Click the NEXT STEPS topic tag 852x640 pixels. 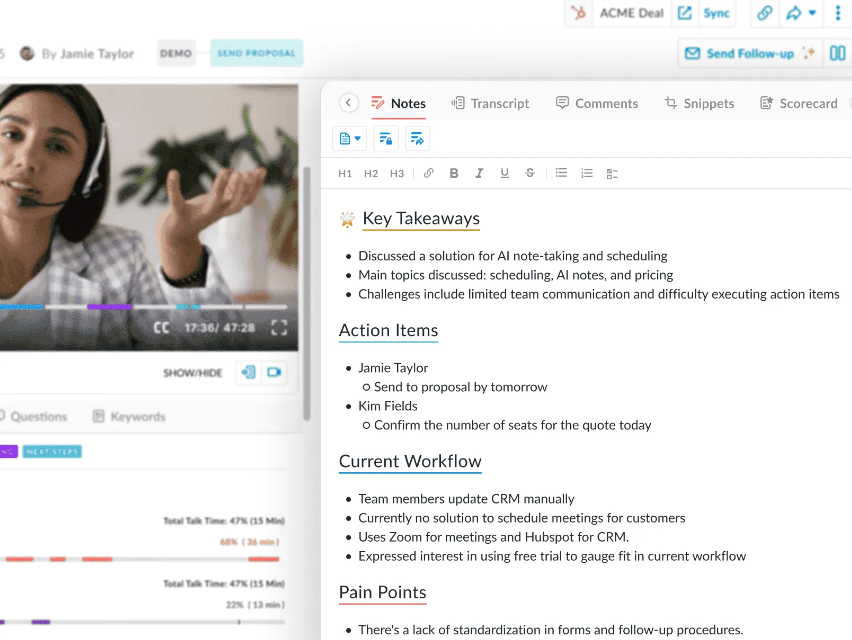point(52,451)
